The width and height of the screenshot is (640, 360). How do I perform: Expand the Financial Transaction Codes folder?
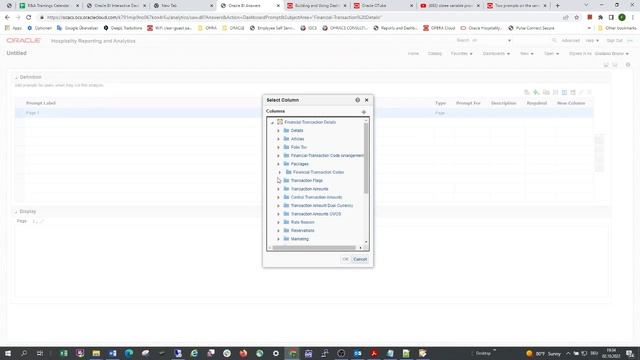coord(280,172)
